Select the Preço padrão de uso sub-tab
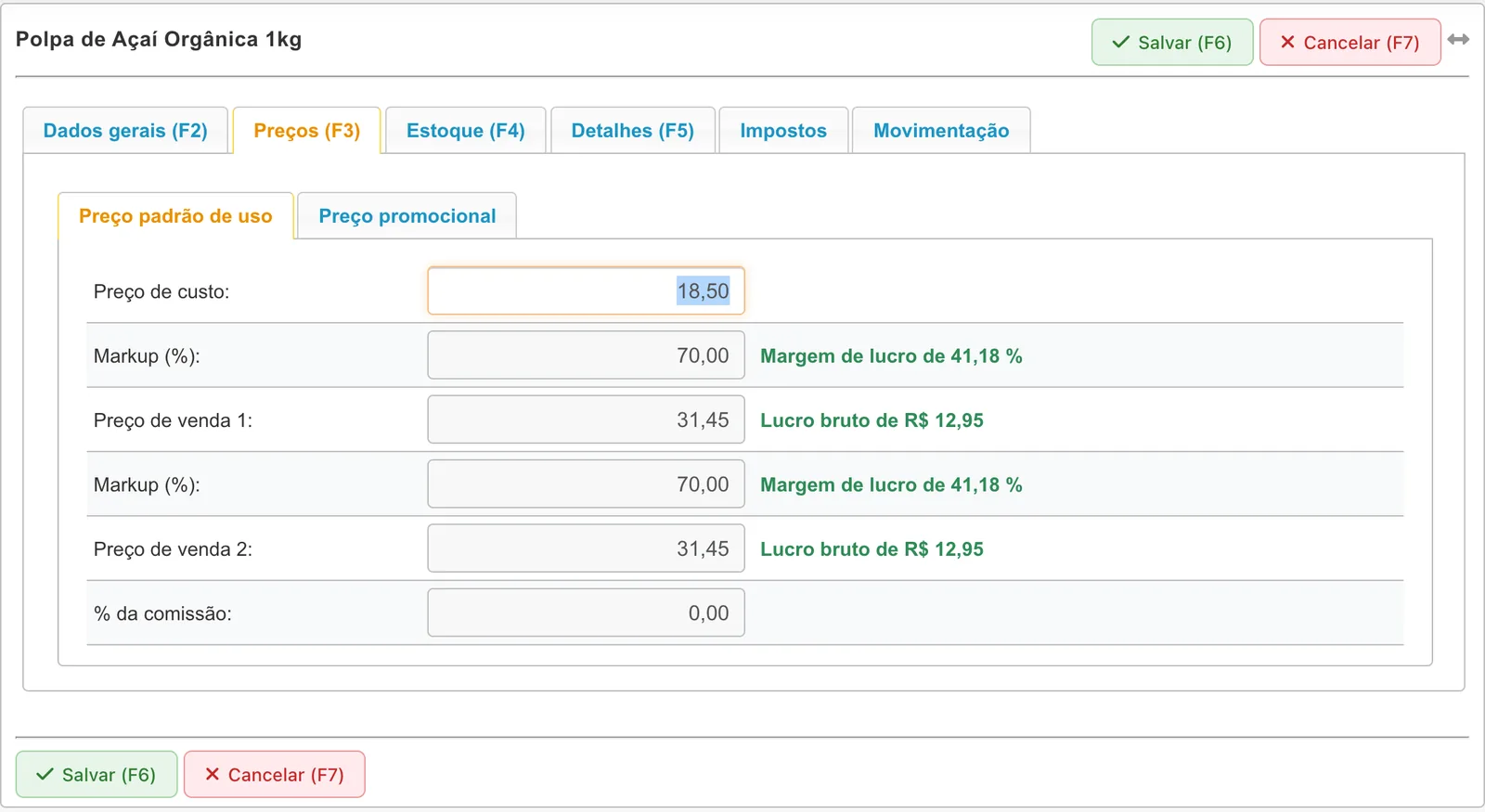 point(175,216)
